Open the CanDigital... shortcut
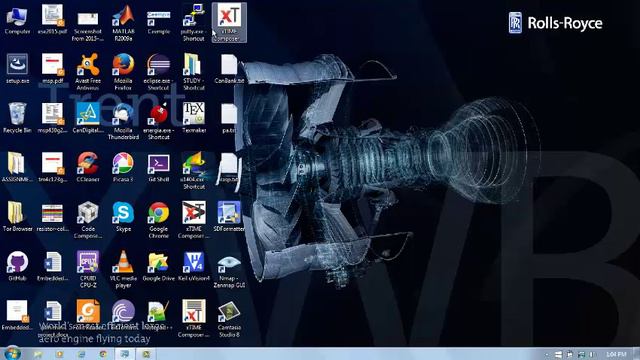Image resolution: width=640 pixels, height=360 pixels. click(88, 118)
